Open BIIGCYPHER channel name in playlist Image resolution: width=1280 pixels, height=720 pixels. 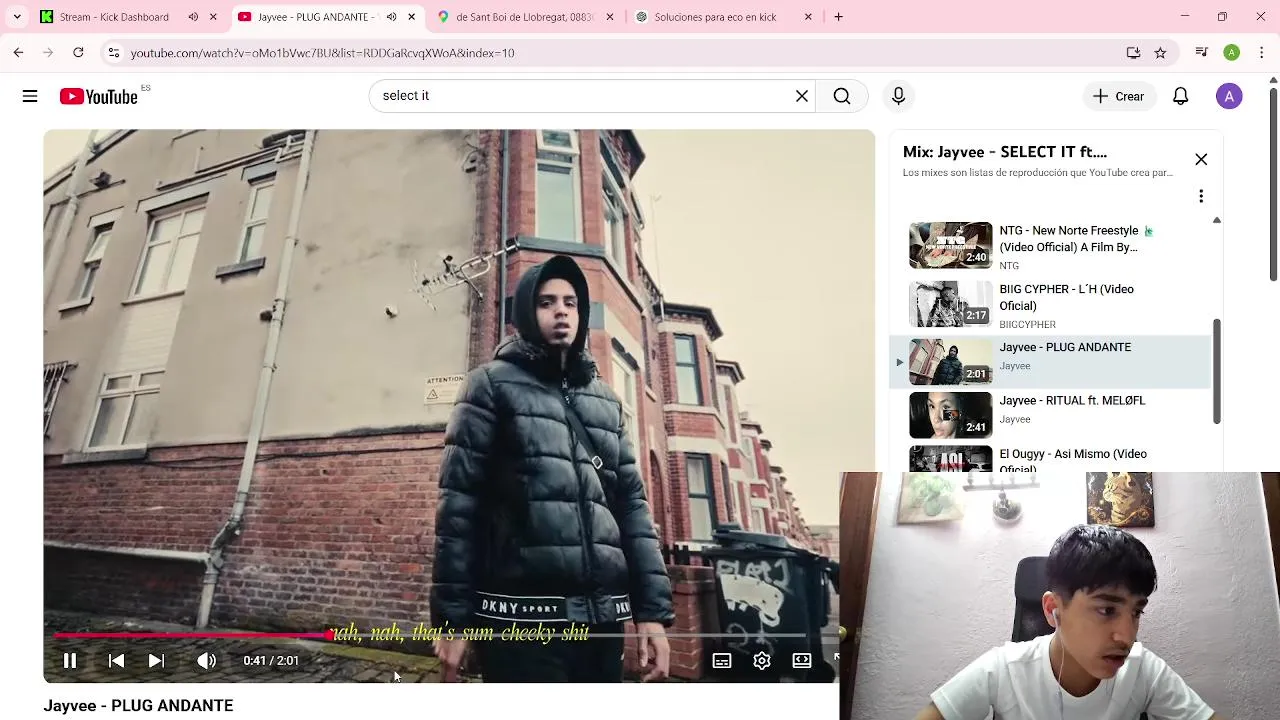[x=1027, y=325]
